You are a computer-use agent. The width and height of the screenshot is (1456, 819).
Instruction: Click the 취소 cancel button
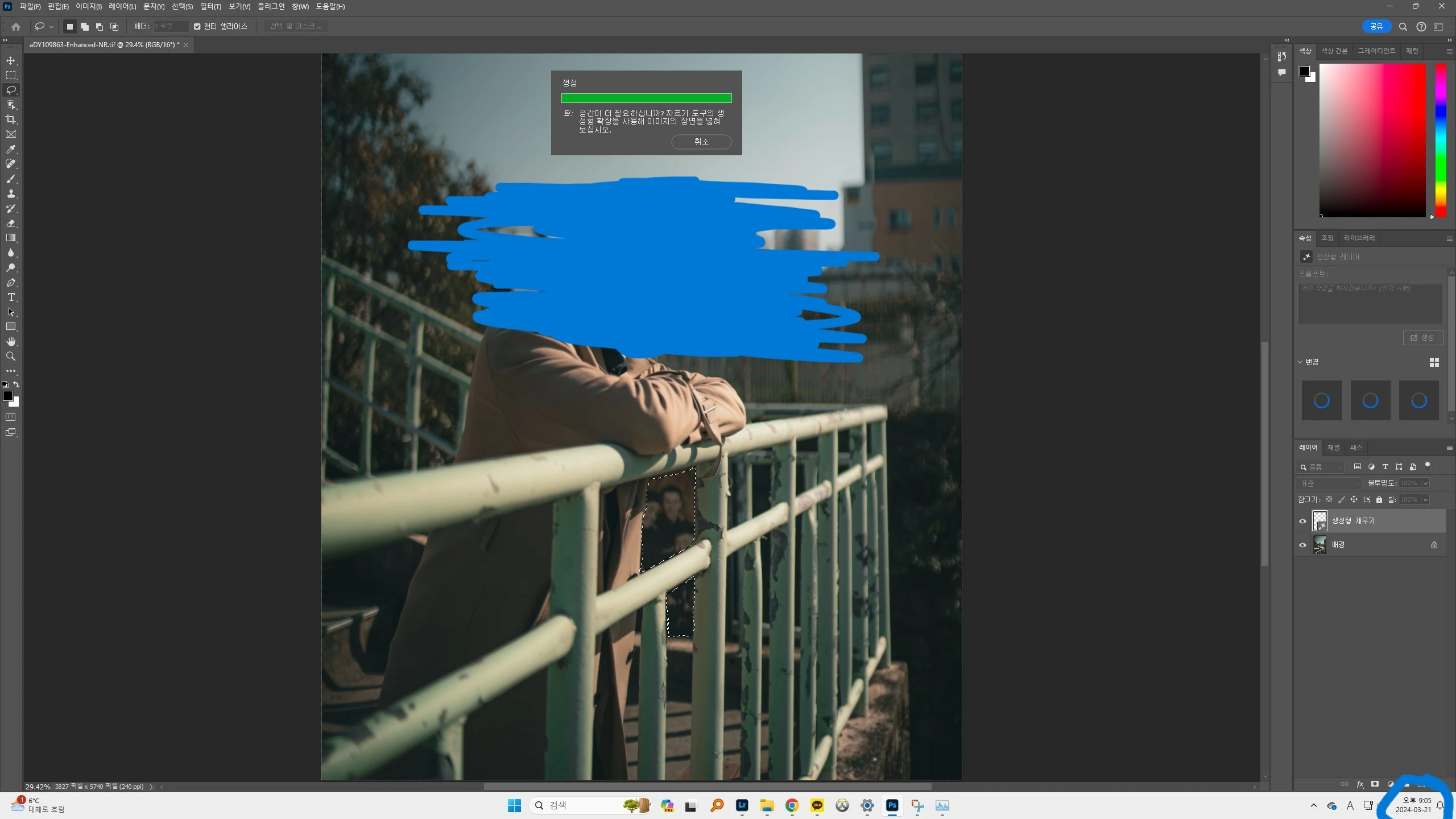point(701,142)
